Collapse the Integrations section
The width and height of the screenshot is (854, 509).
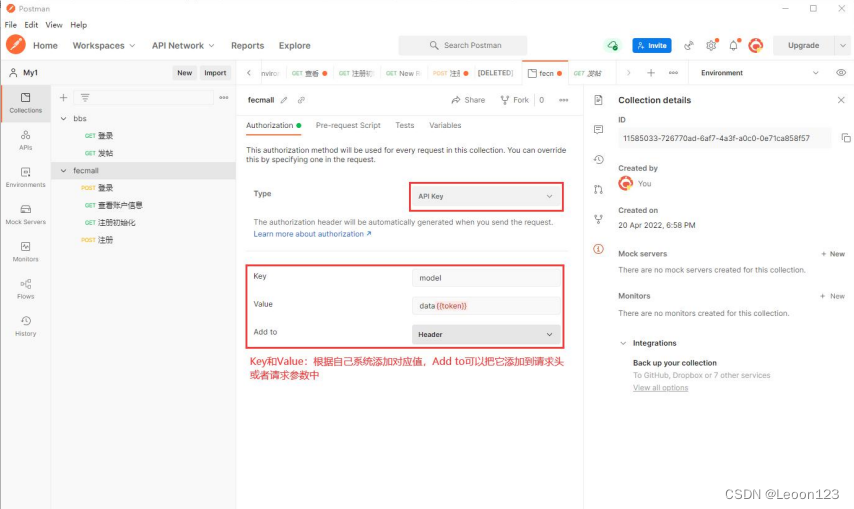click(x=623, y=343)
